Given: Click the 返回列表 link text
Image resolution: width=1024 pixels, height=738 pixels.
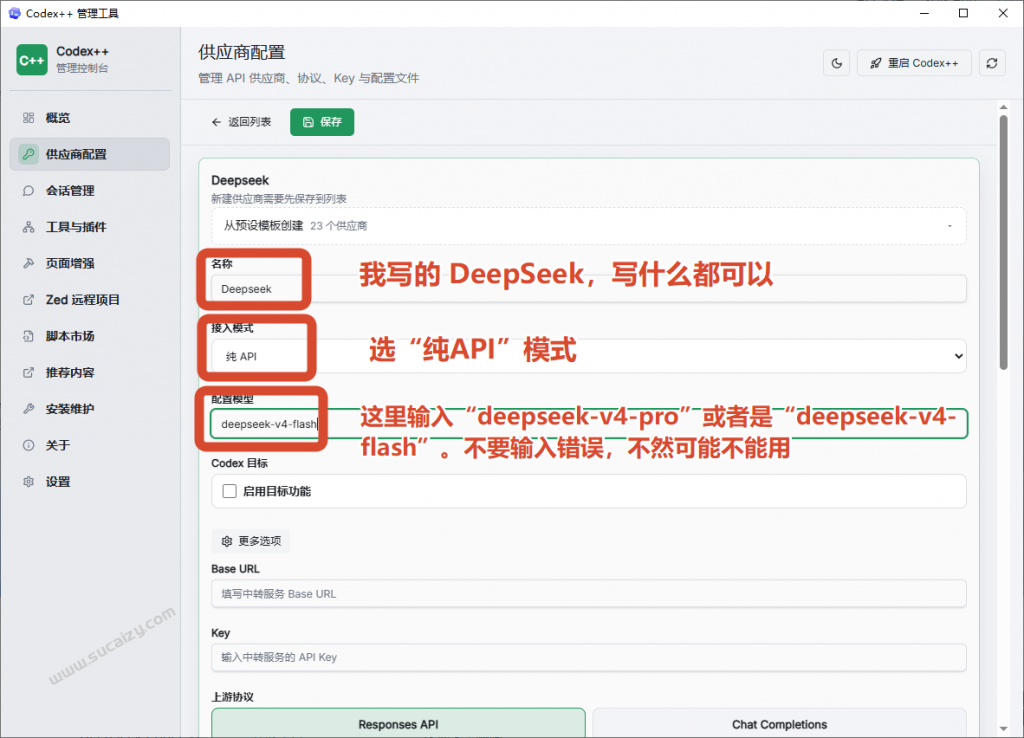Looking at the screenshot, I should tap(249, 122).
